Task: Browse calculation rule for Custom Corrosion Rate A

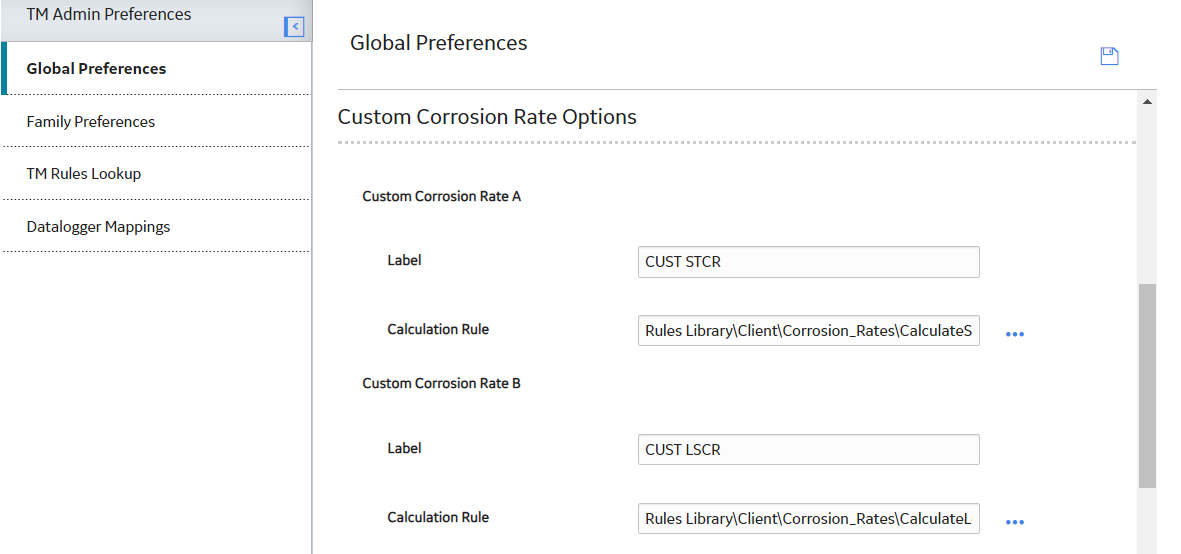Action: tap(1015, 333)
